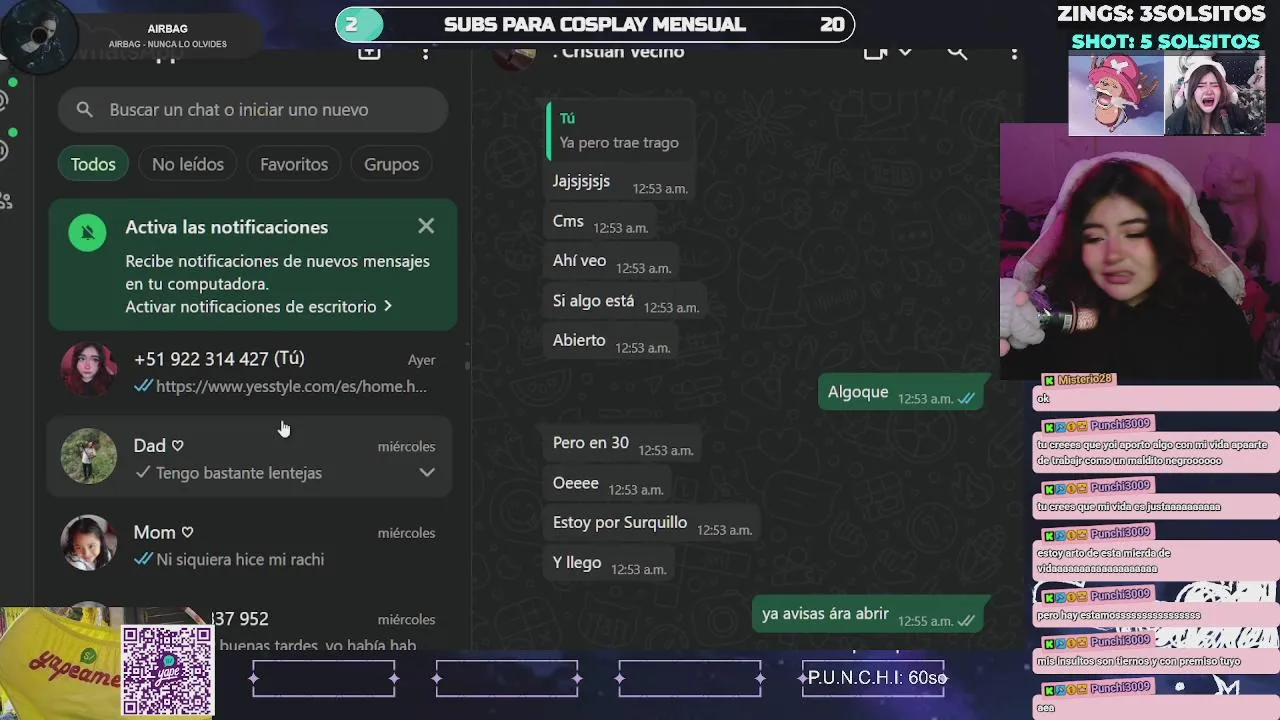Viewport: 1280px width, 720px height.
Task: Open the chat list menu (three dots)
Action: tap(425, 53)
